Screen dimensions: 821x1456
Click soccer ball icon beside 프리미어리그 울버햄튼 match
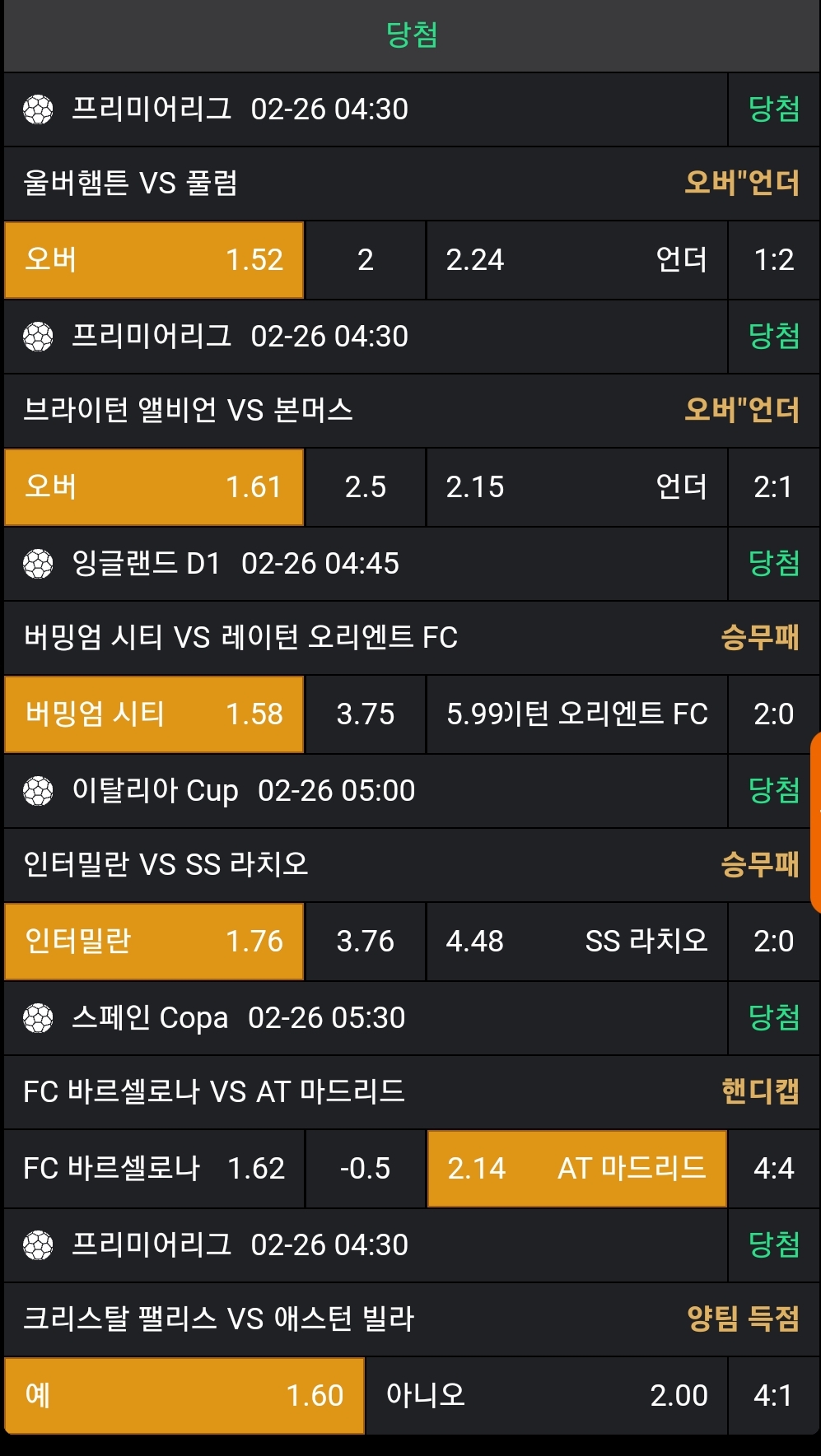38,109
